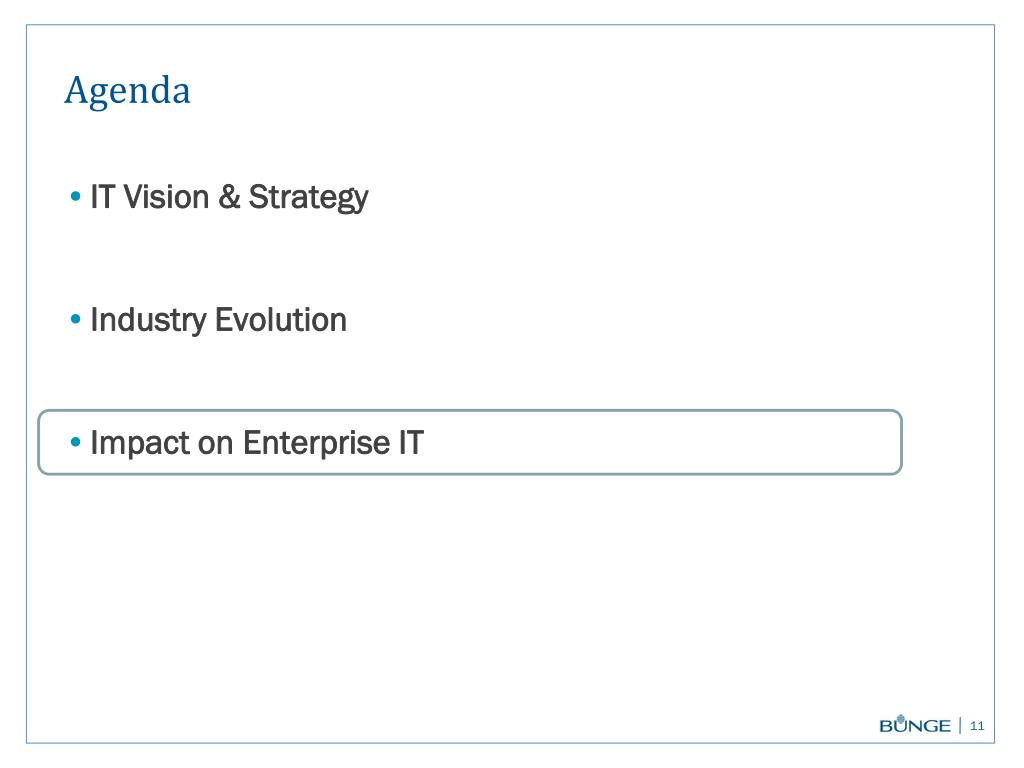Select the Industry Evolution agenda item

218,320
